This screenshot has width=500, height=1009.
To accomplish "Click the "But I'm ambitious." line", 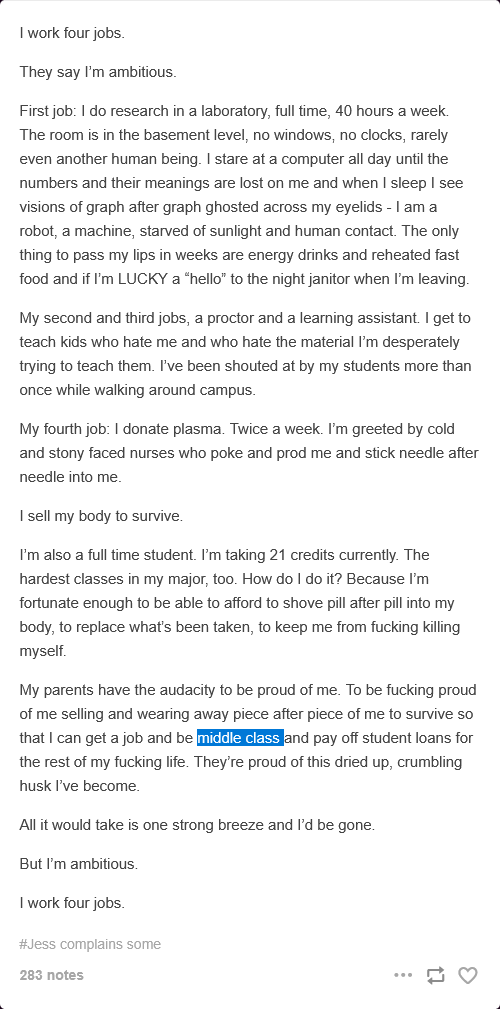I will click(x=79, y=864).
